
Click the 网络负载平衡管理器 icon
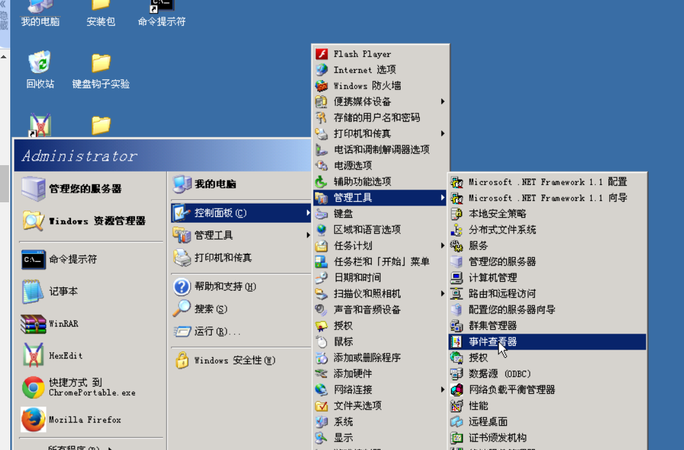click(456, 390)
